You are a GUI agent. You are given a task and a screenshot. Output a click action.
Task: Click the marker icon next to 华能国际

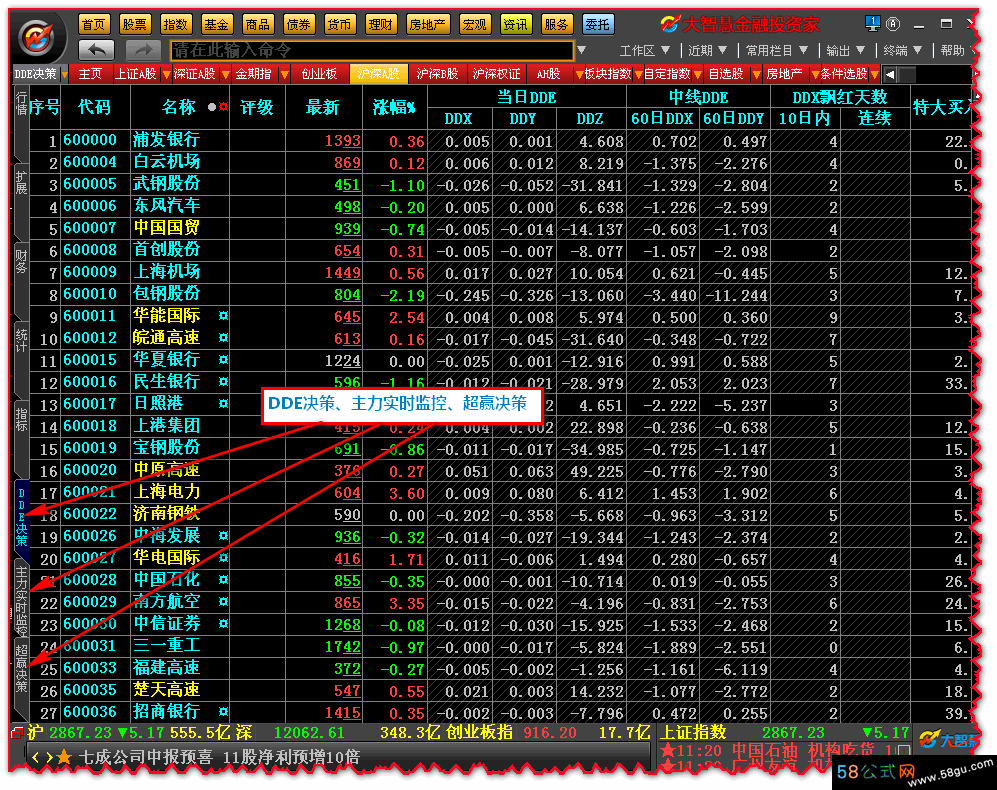[223, 316]
